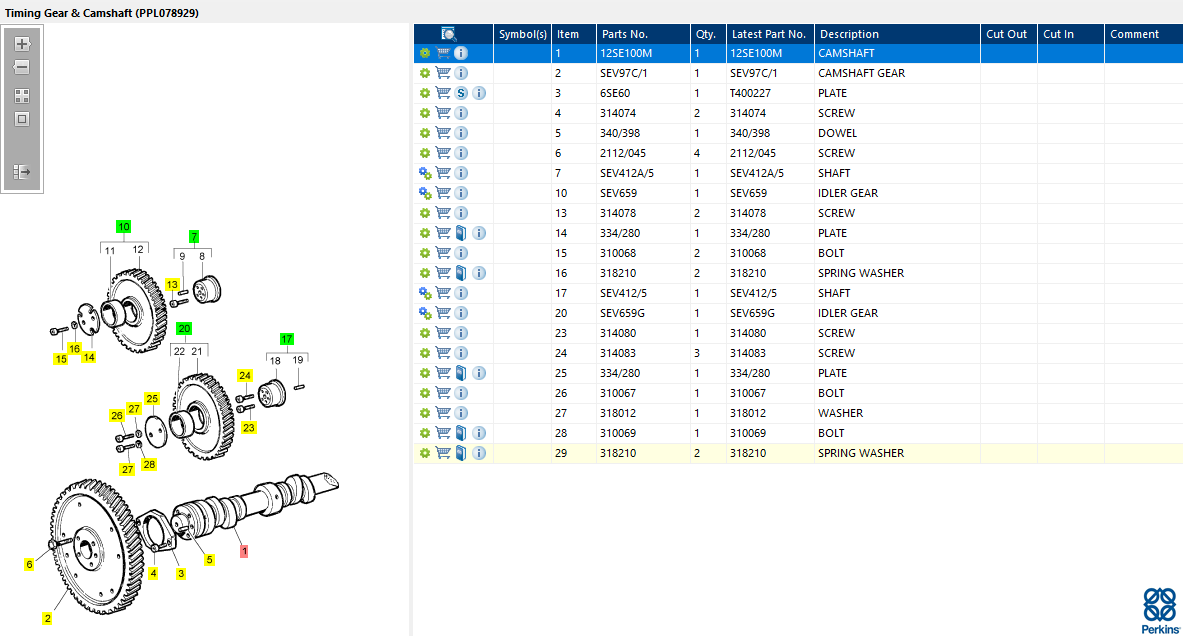The width and height of the screenshot is (1183, 636).
Task: Show info for SPRING WASHER item 29
Action: tap(479, 453)
